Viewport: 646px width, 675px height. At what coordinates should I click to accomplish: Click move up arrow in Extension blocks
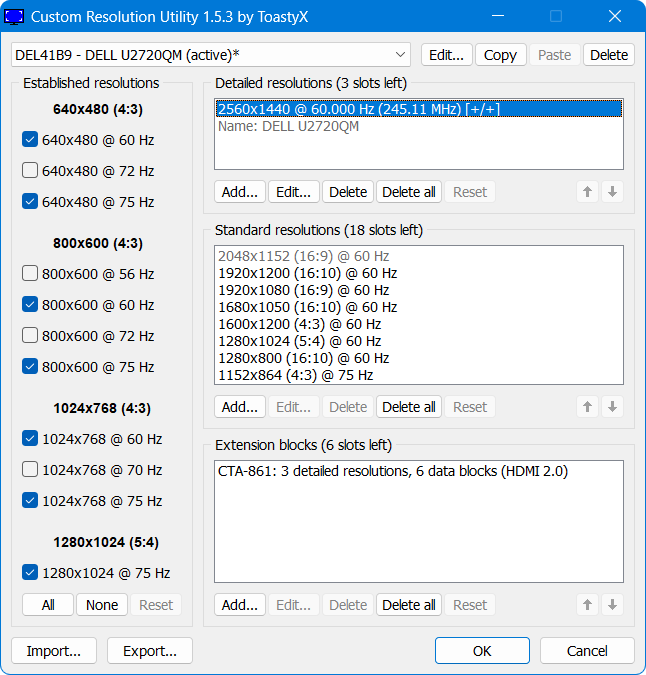pos(588,605)
